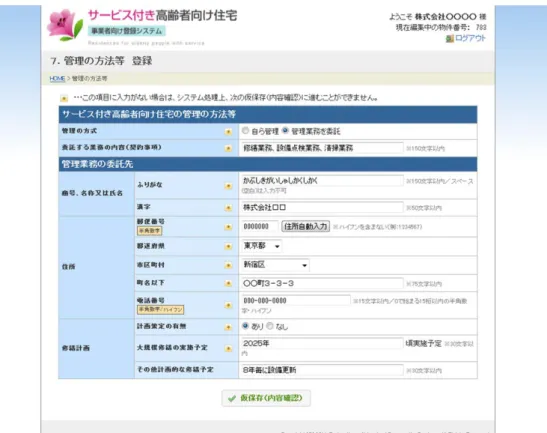
Task: Click the azalea flower logo in the header
Action: coord(65,24)
